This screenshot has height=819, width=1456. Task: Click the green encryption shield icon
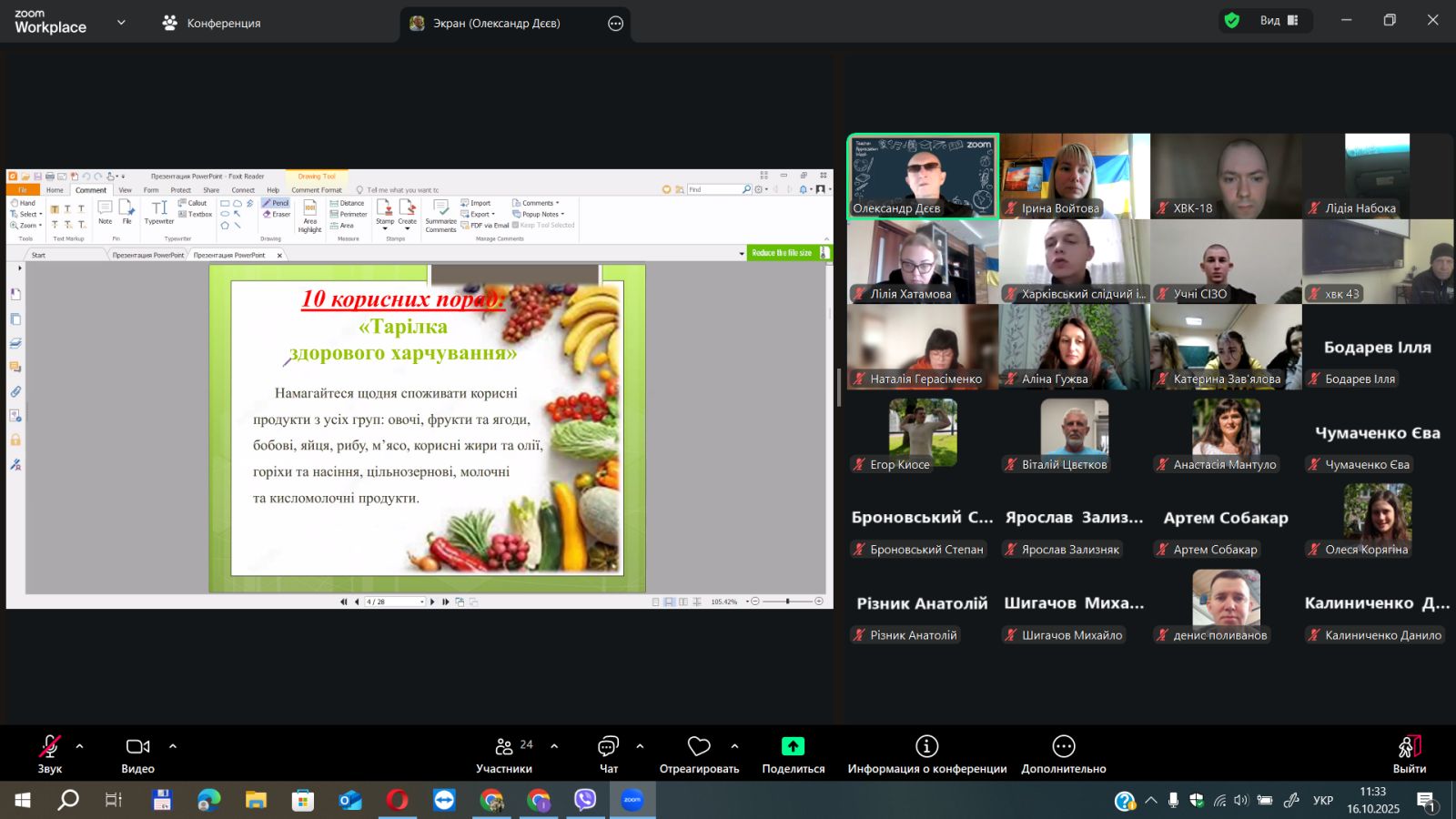tap(1232, 21)
